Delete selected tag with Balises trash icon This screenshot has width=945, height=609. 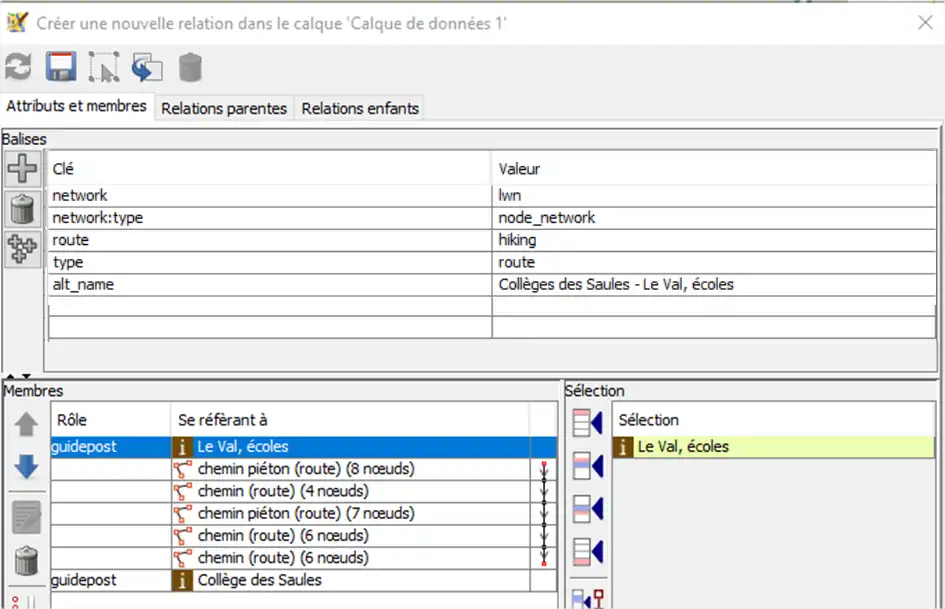click(x=22, y=209)
